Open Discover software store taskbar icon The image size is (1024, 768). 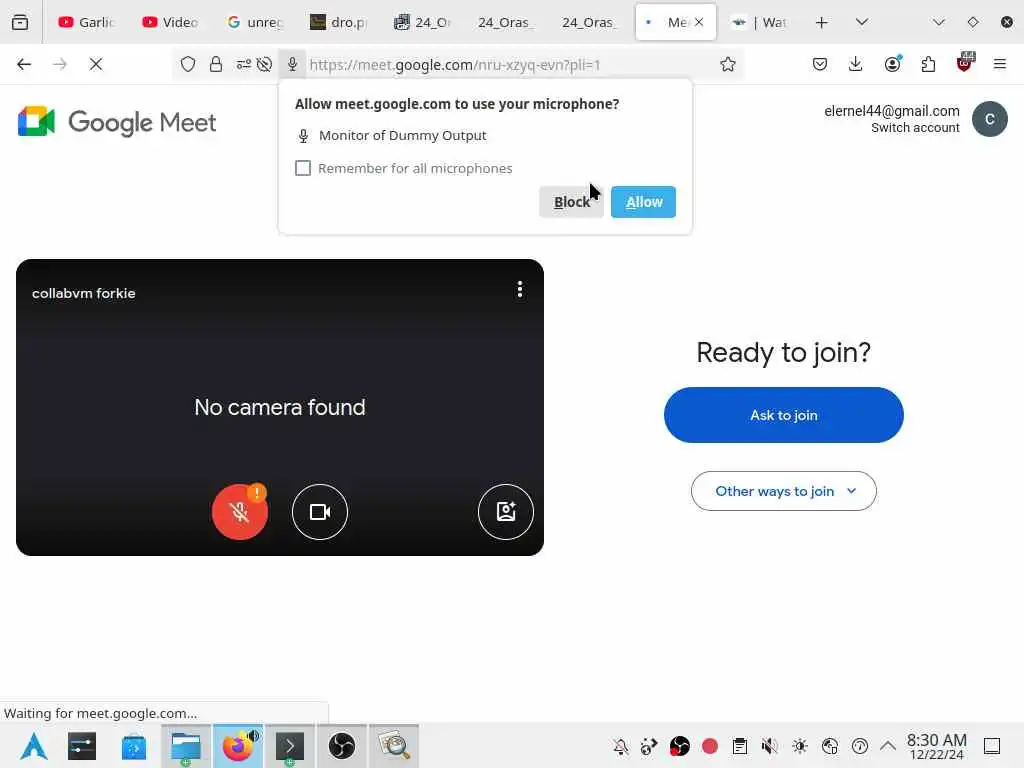pyautogui.click(x=133, y=746)
